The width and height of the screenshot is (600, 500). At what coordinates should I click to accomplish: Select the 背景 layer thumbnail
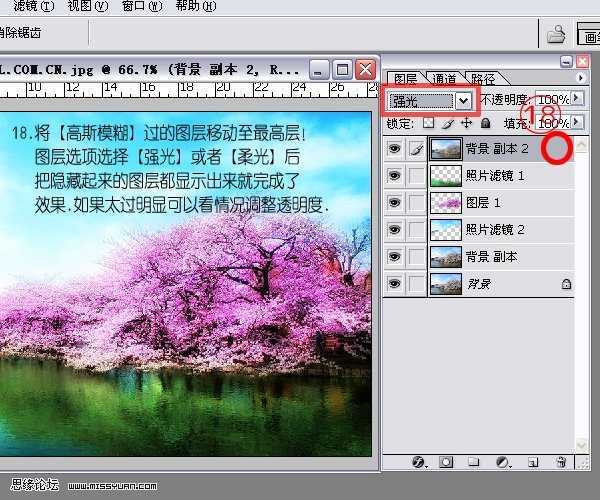coord(446,284)
